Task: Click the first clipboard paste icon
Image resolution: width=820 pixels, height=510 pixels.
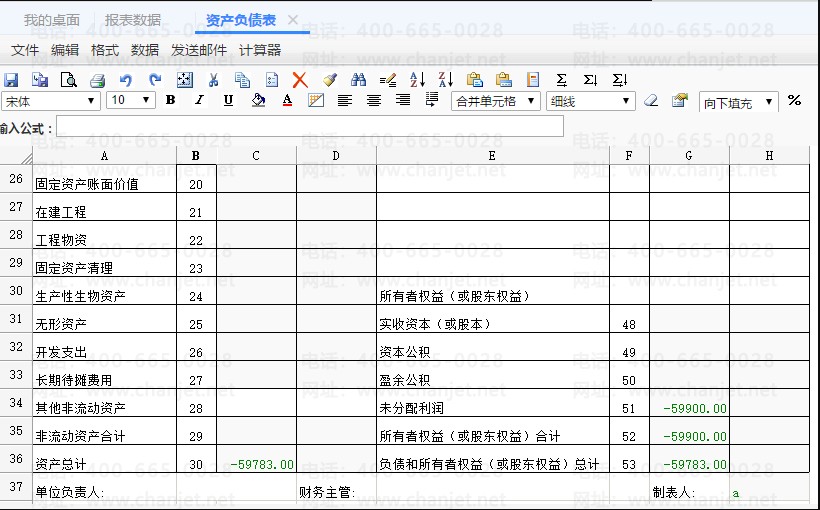Action: click(475, 80)
